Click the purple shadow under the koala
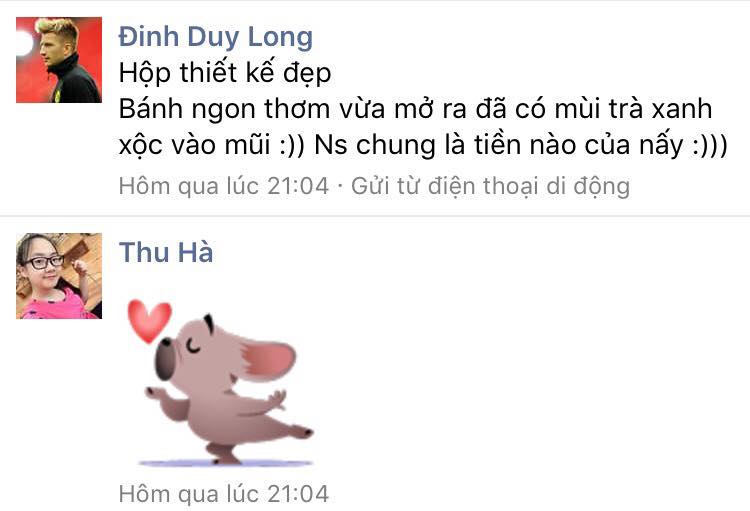Screen dimensions: 750x511 (225, 463)
